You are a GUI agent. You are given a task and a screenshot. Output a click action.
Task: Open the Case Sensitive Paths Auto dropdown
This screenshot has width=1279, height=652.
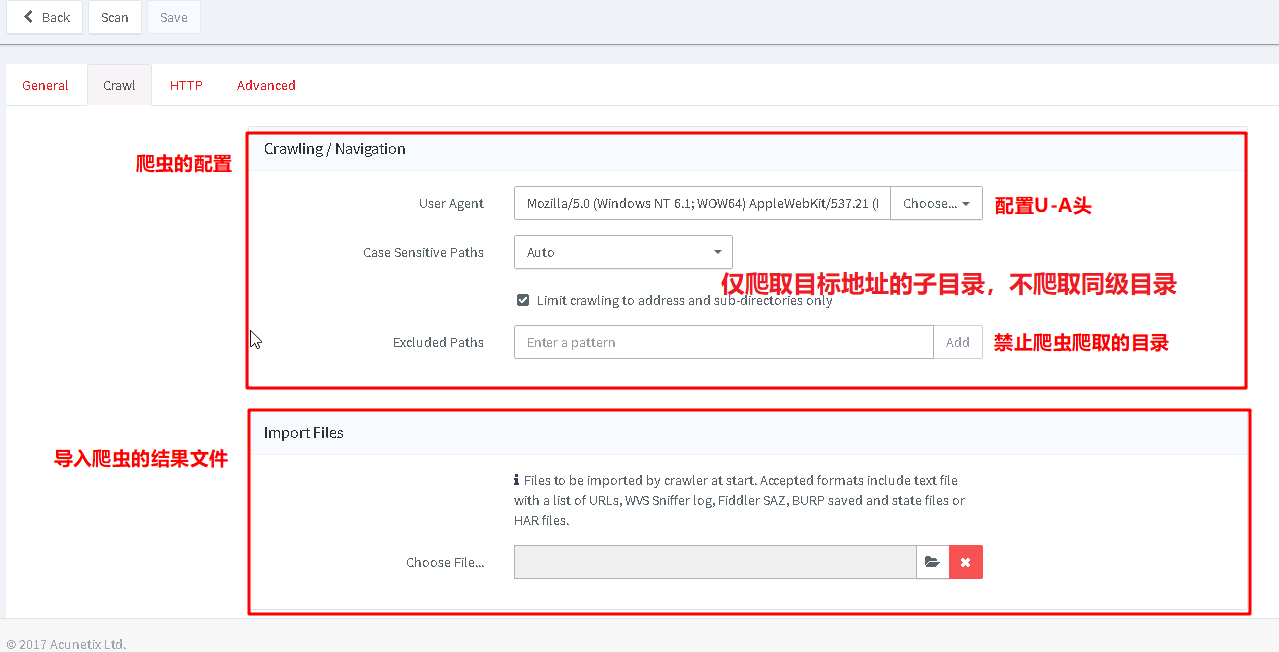[x=623, y=252]
